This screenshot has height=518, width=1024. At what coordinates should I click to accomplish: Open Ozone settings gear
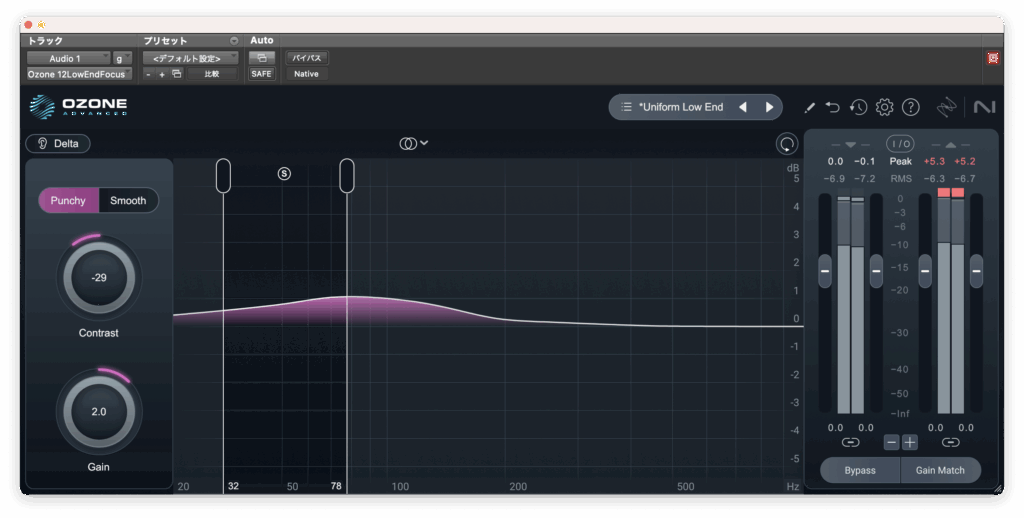[x=884, y=107]
